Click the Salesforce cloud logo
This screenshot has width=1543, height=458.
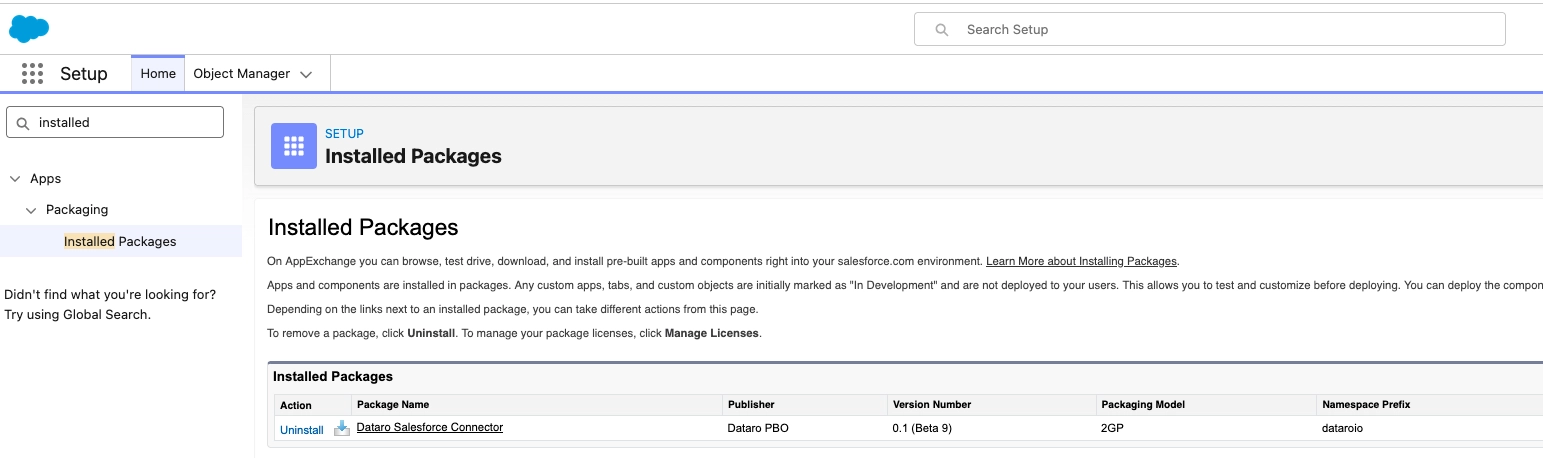pyautogui.click(x=29, y=29)
